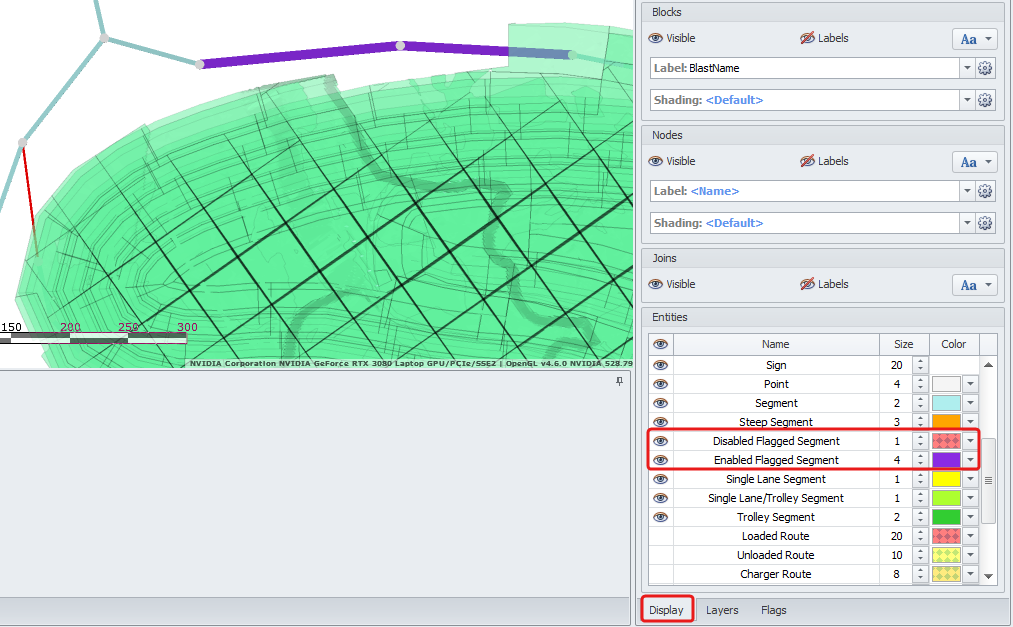Screen dimensions: 1013x627
Task: Toggle Nodes Labels visibility
Action: (x=808, y=161)
